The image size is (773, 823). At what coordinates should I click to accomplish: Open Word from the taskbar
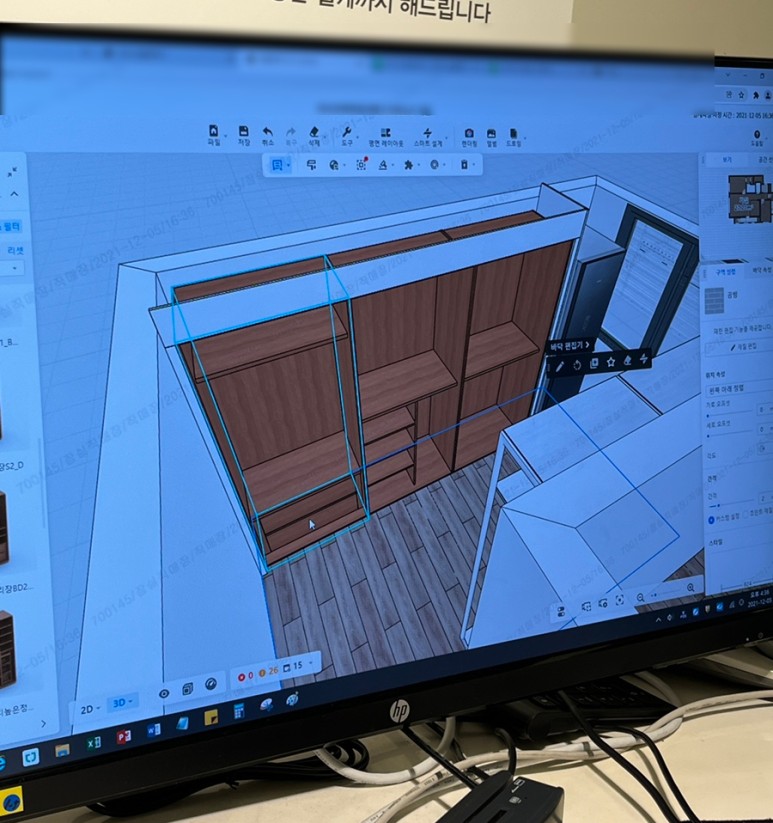(x=154, y=730)
